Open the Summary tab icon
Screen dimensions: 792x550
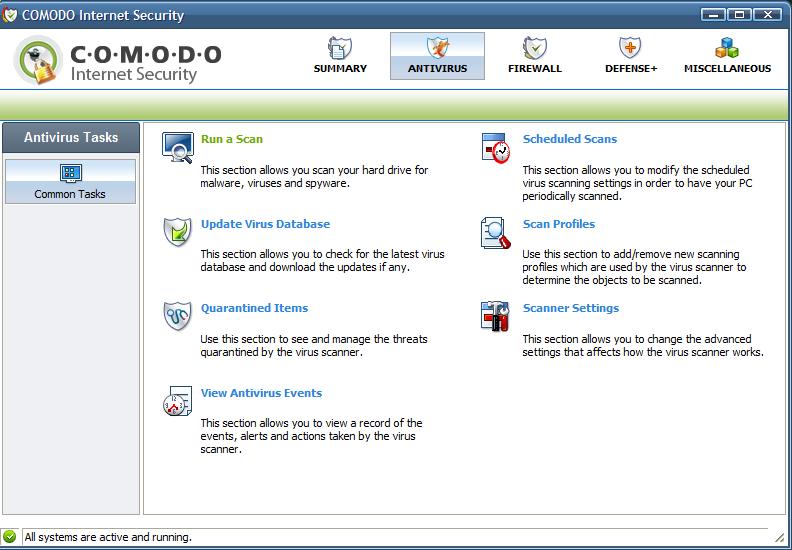point(339,48)
